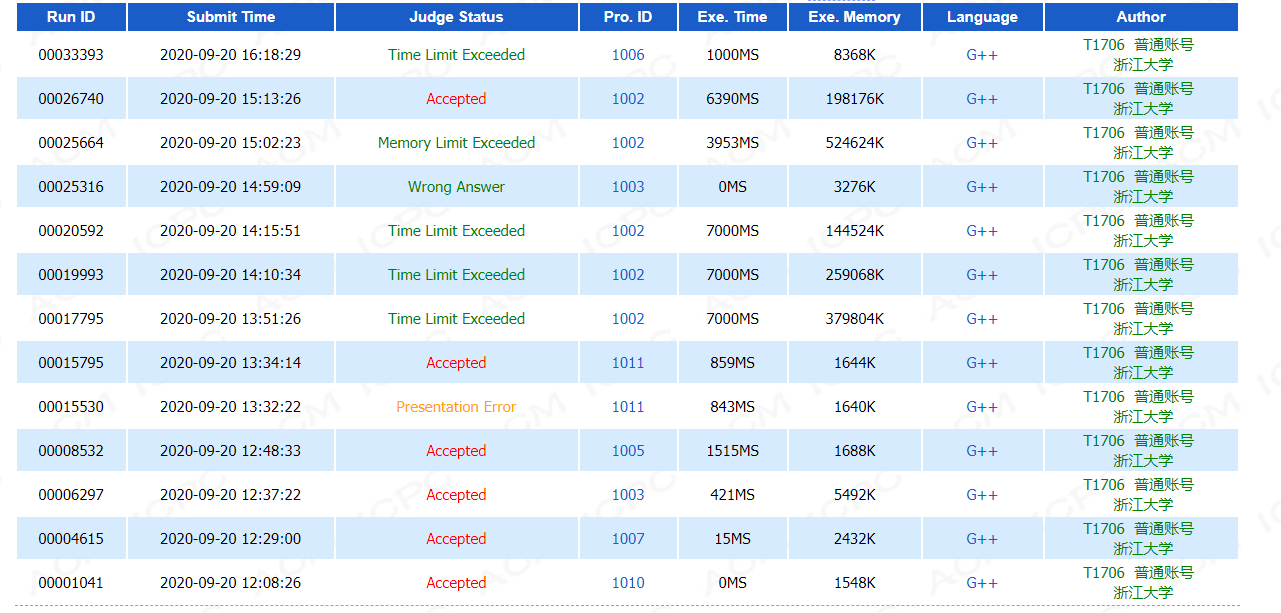Select problem 1005 link

click(x=628, y=451)
